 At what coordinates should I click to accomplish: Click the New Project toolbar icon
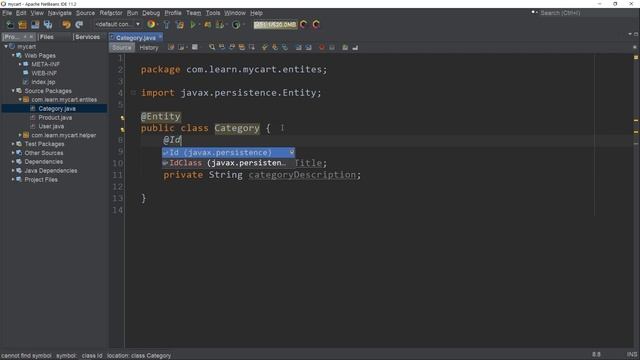[x=22, y=24]
